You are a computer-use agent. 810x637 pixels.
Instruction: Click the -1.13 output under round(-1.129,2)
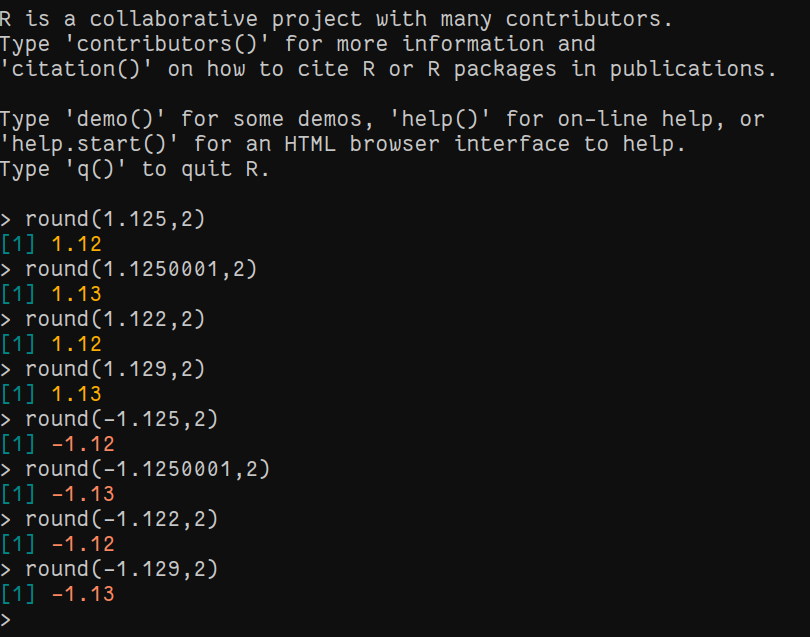coord(83,594)
